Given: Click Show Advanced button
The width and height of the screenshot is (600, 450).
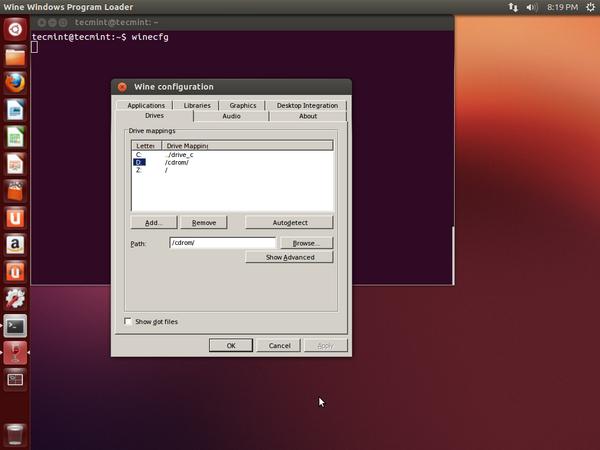Looking at the screenshot, I should (x=289, y=257).
